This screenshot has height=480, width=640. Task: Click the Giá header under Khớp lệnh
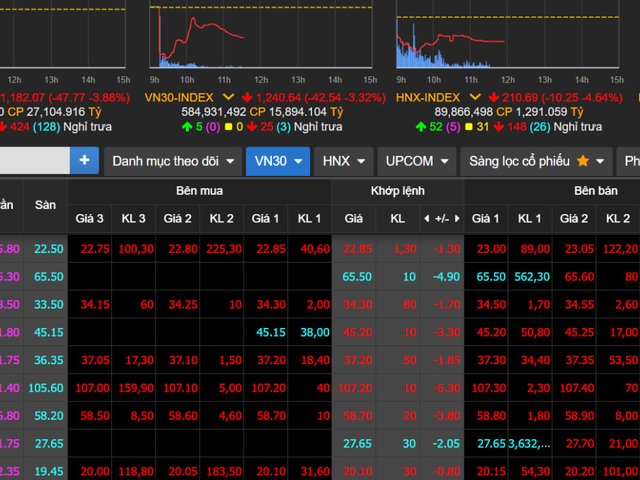(354, 218)
